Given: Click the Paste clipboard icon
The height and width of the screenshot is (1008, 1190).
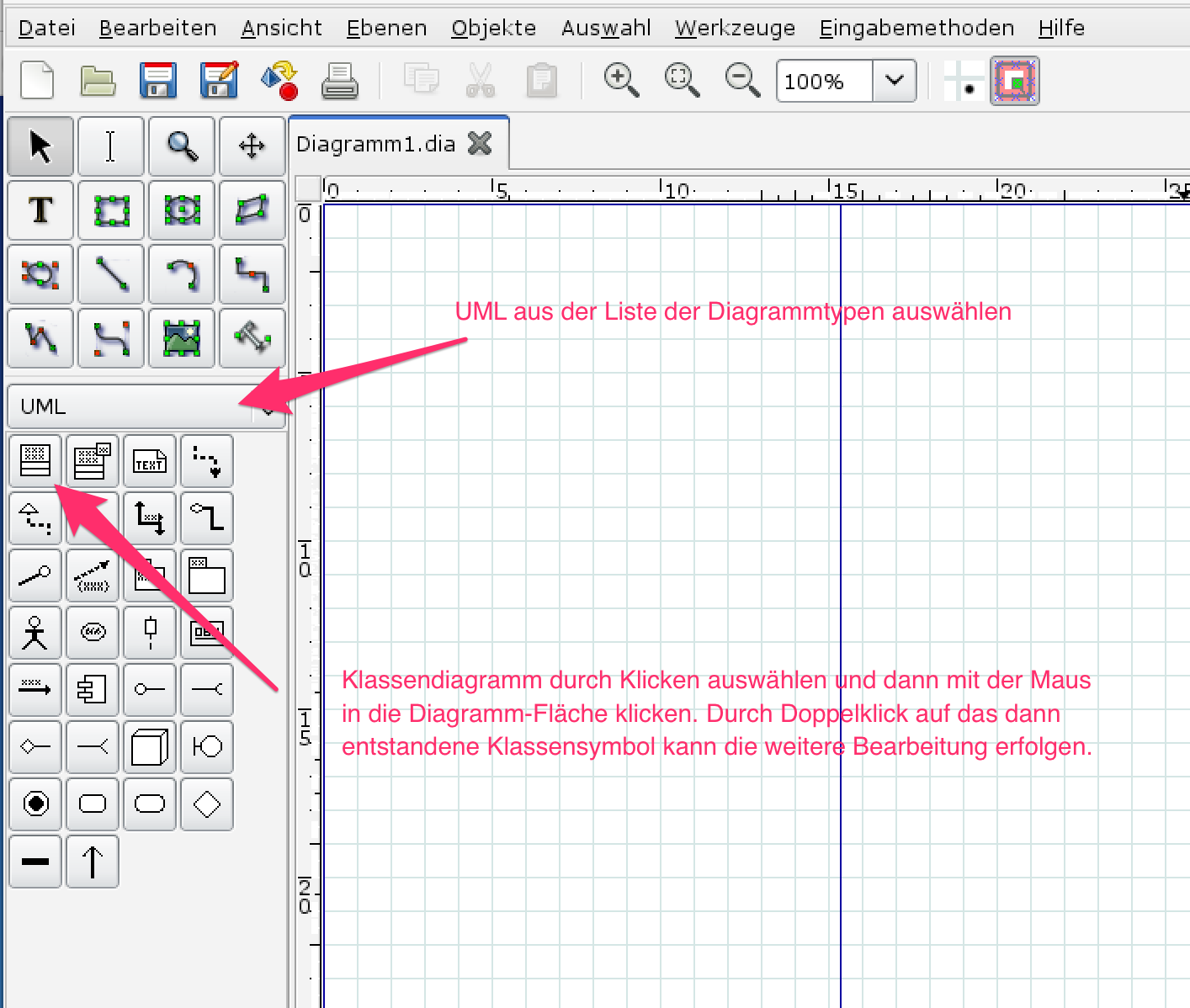Looking at the screenshot, I should click(542, 81).
